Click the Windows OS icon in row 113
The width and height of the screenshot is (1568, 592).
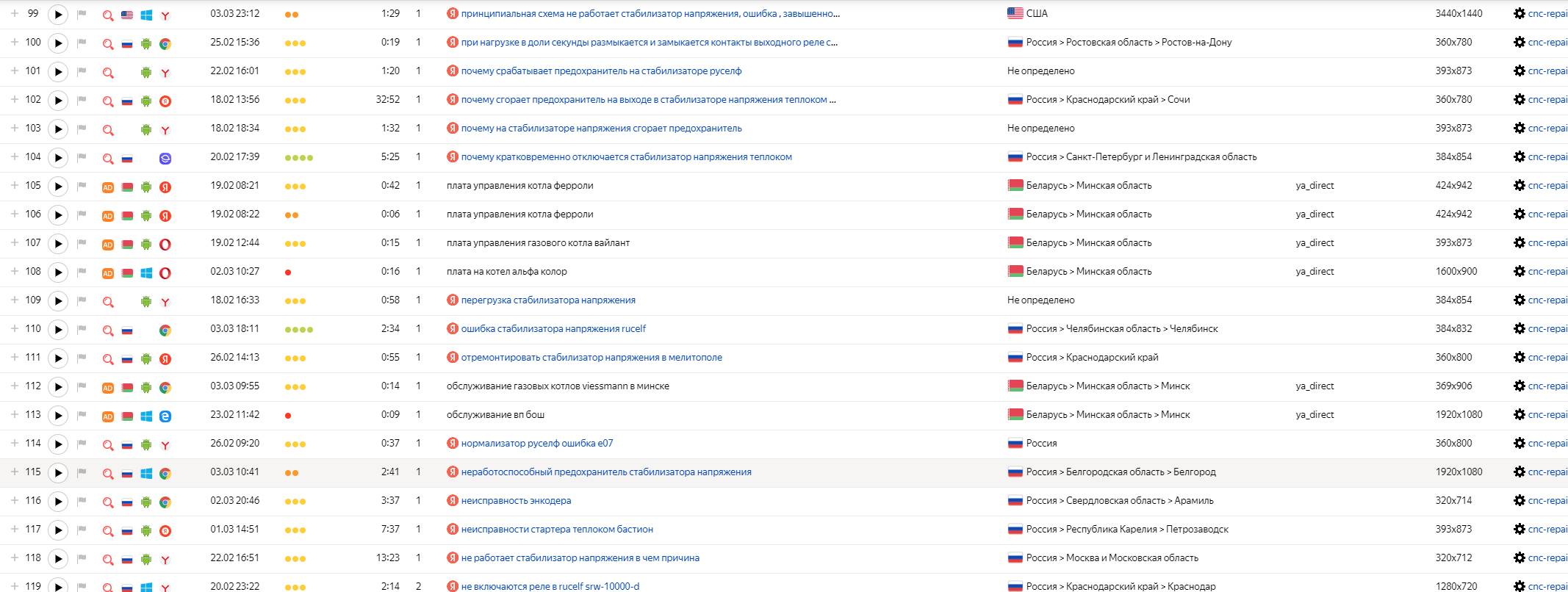pyautogui.click(x=146, y=416)
